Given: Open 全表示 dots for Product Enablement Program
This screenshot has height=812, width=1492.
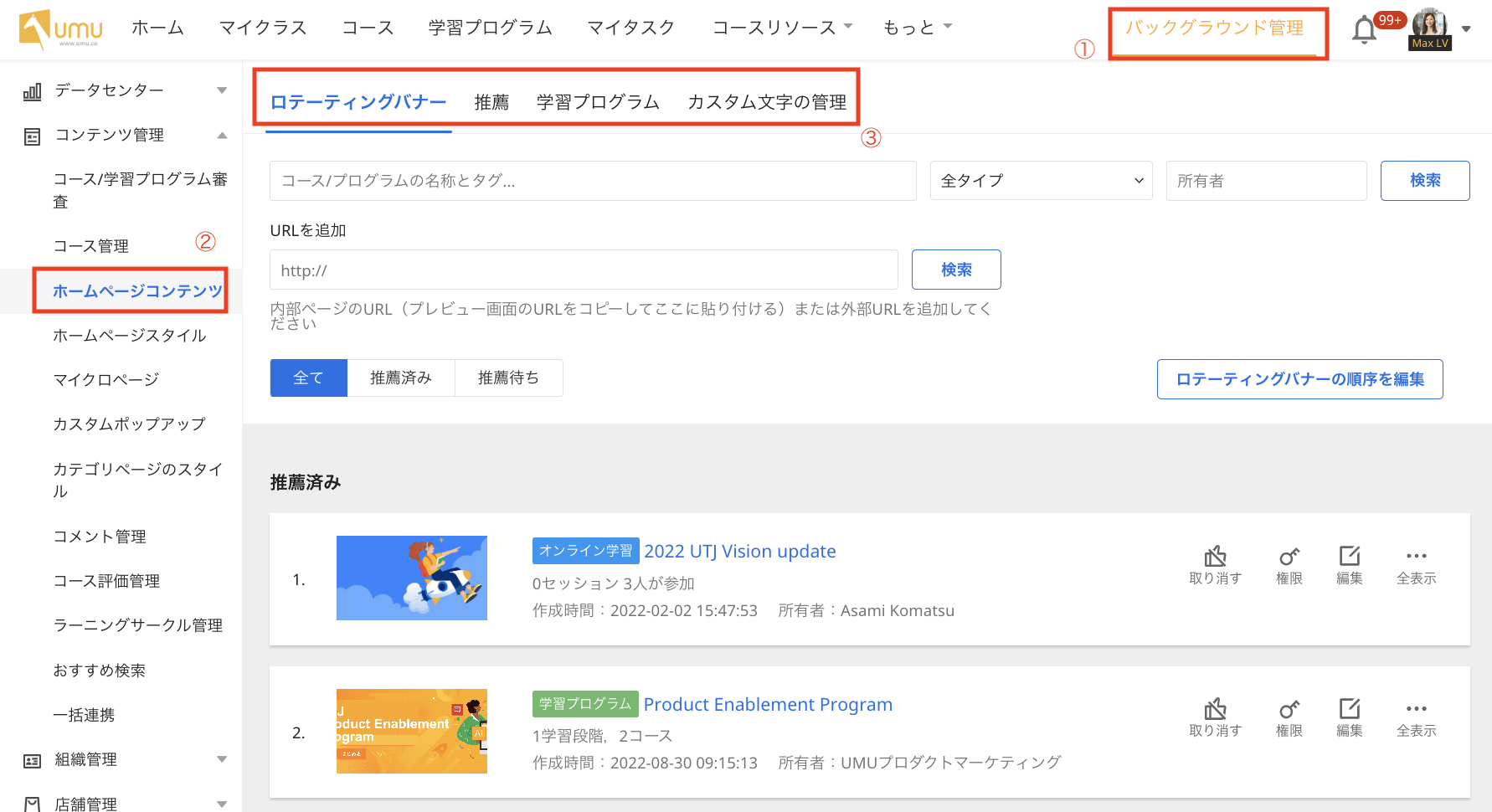Looking at the screenshot, I should (1416, 709).
